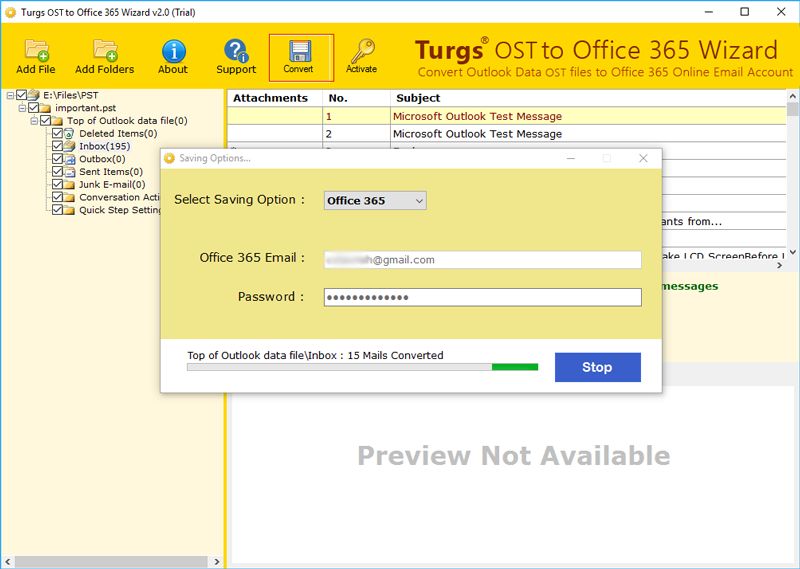This screenshot has width=800, height=569.
Task: Sort by the Subject column header
Action: [x=588, y=98]
